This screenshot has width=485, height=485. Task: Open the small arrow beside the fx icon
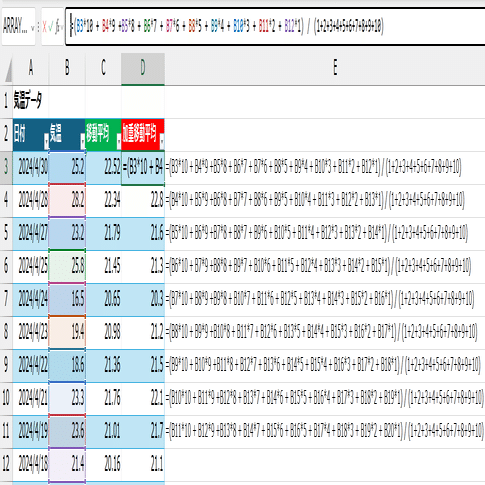click(62, 28)
